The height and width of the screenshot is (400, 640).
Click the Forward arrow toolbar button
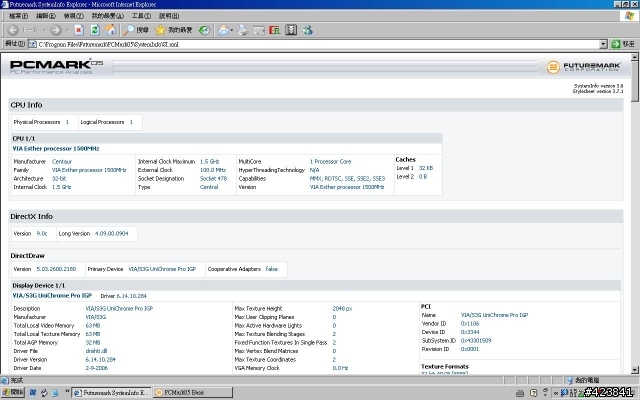pos(56,30)
